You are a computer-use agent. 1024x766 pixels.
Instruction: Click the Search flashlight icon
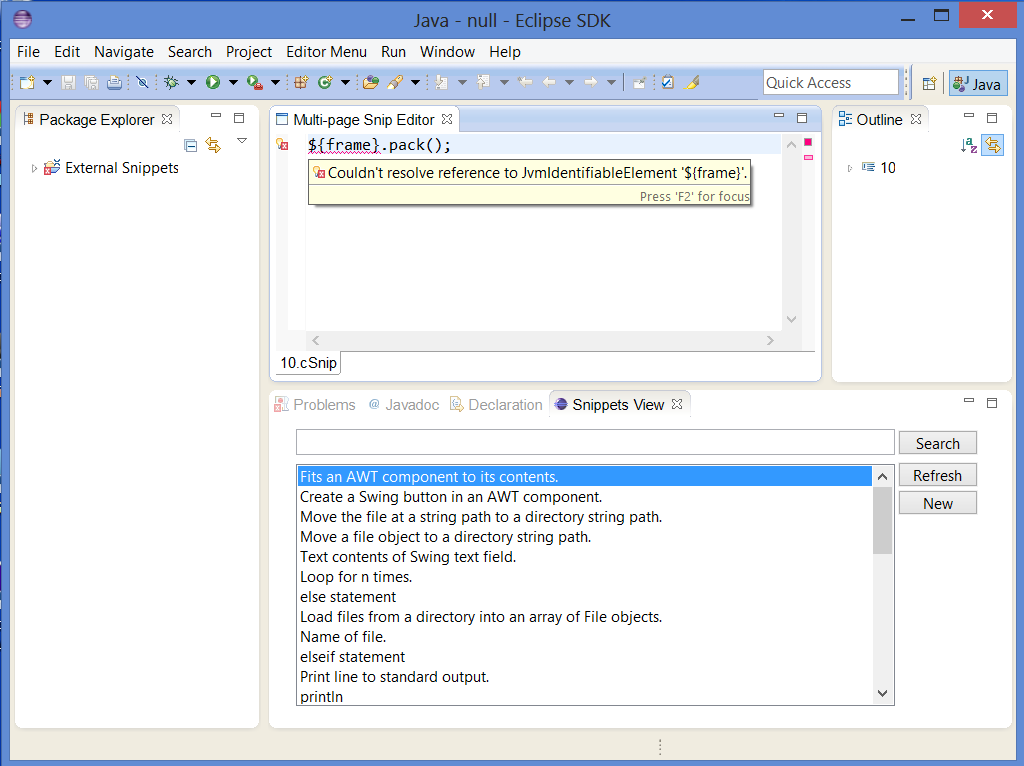click(x=394, y=82)
